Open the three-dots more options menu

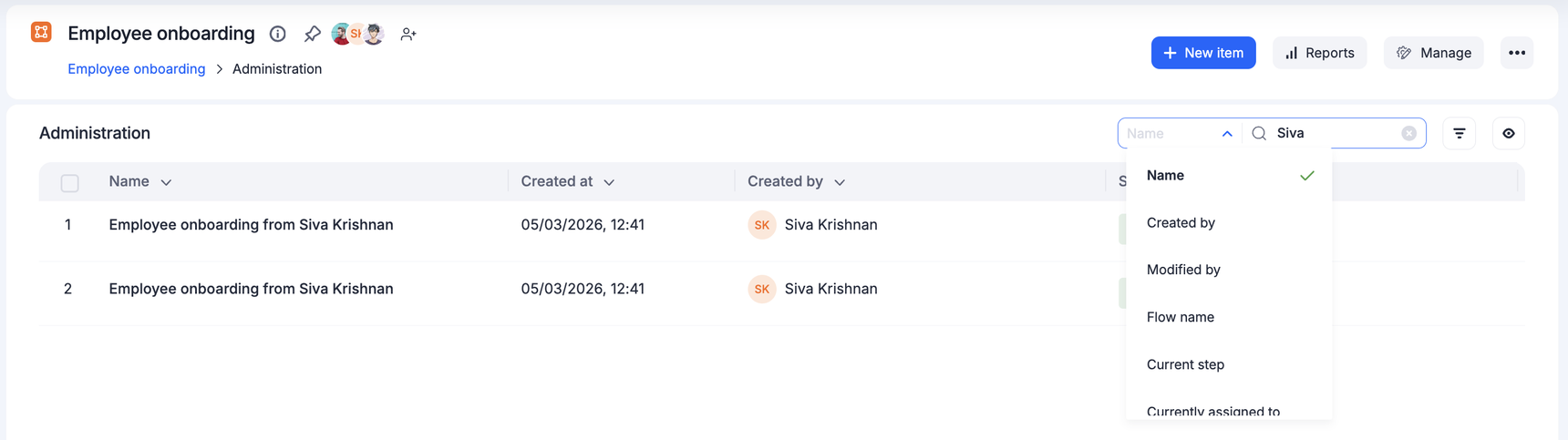click(1516, 53)
